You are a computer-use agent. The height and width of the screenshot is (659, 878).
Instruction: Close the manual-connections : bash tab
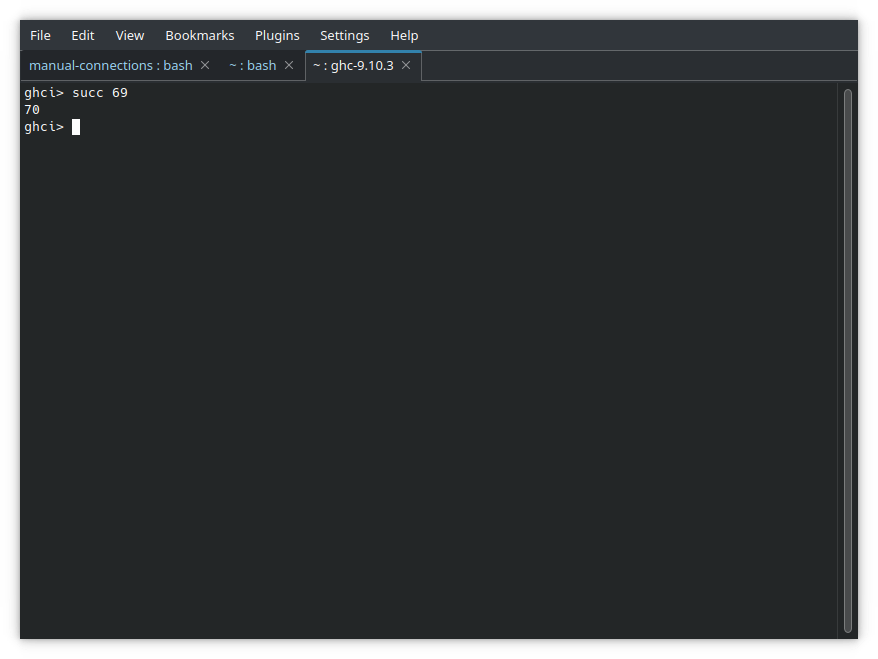[205, 66]
